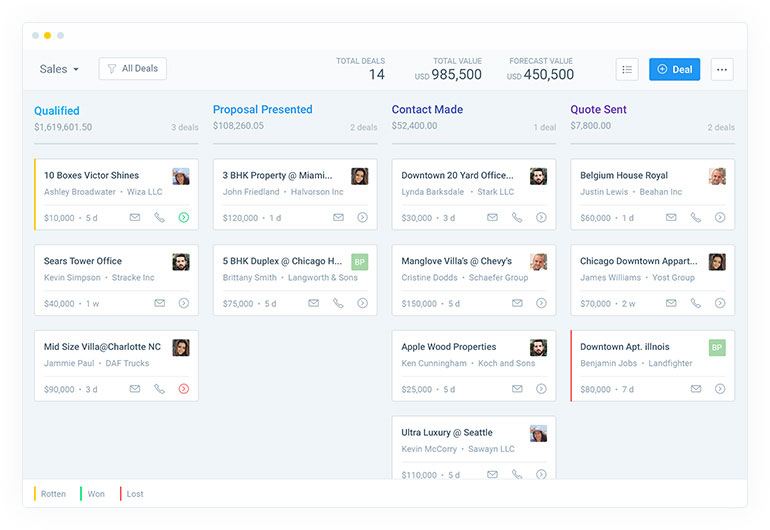770x530 pixels.
Task: Click red arrow on Mid Size Villa card
Action: (x=184, y=389)
